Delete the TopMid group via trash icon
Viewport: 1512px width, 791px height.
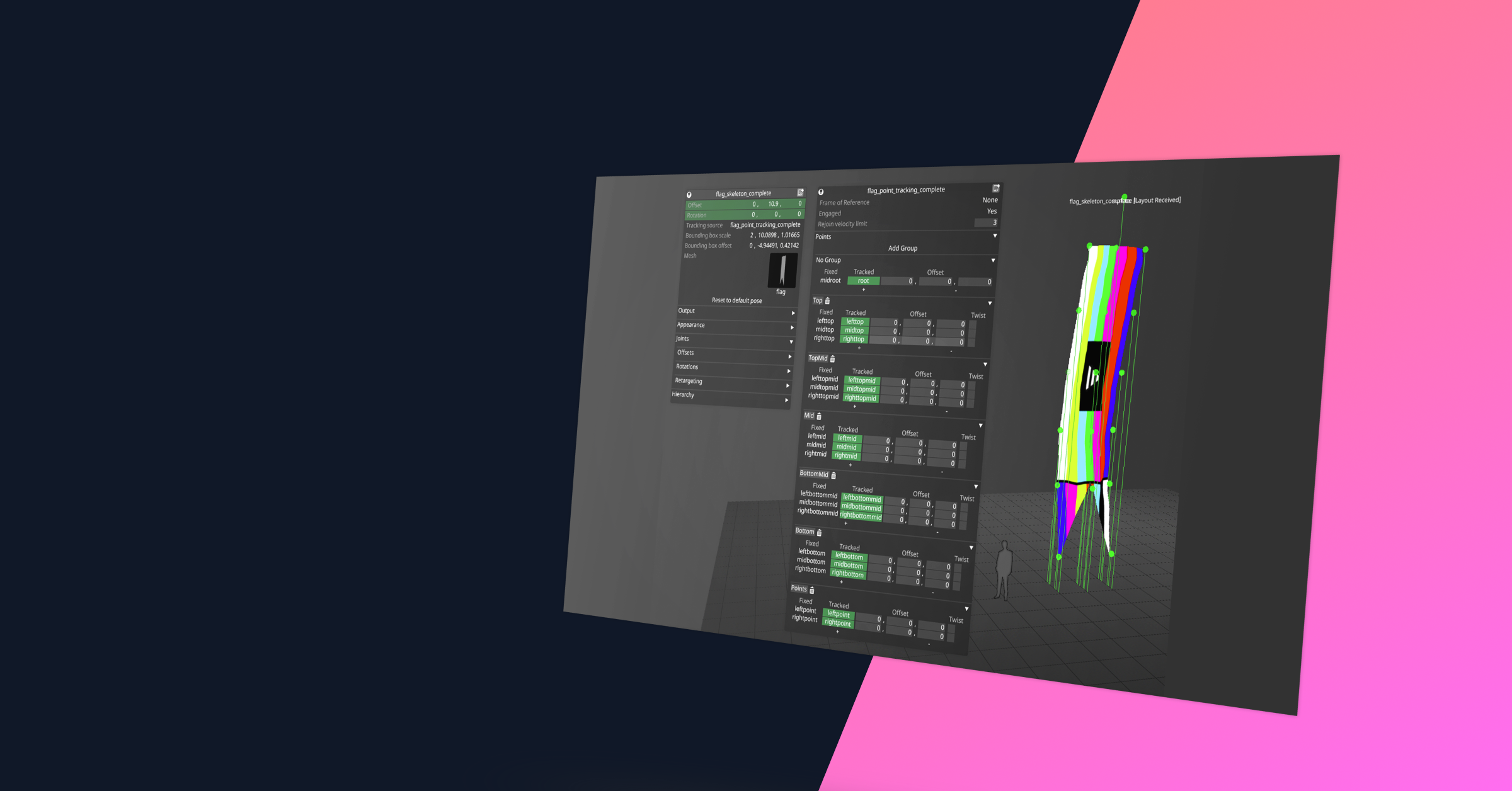(832, 359)
